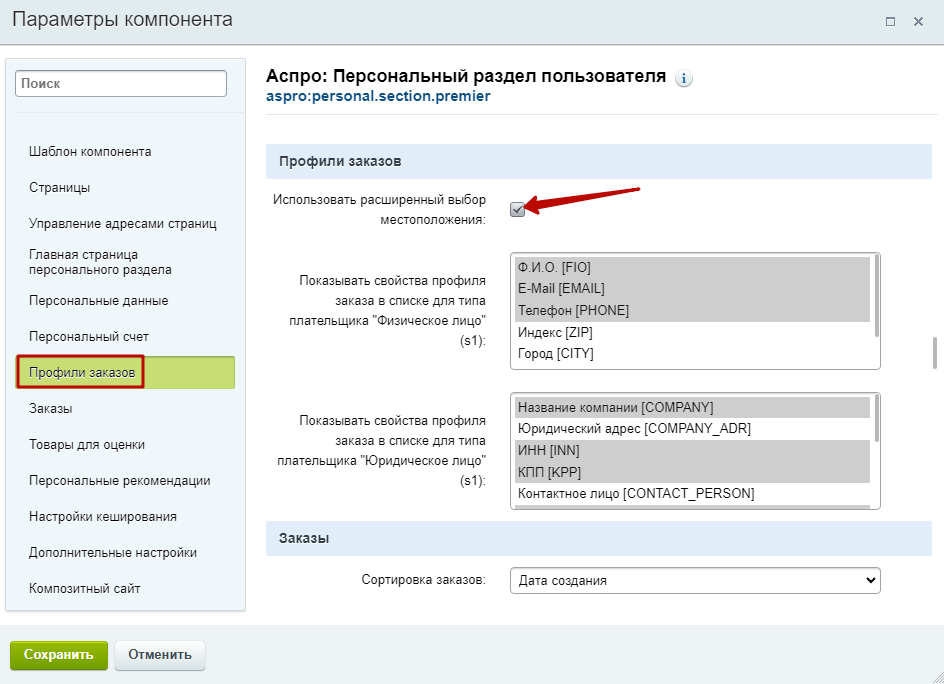
Task: Click the Сохранить button
Action: tap(59, 655)
